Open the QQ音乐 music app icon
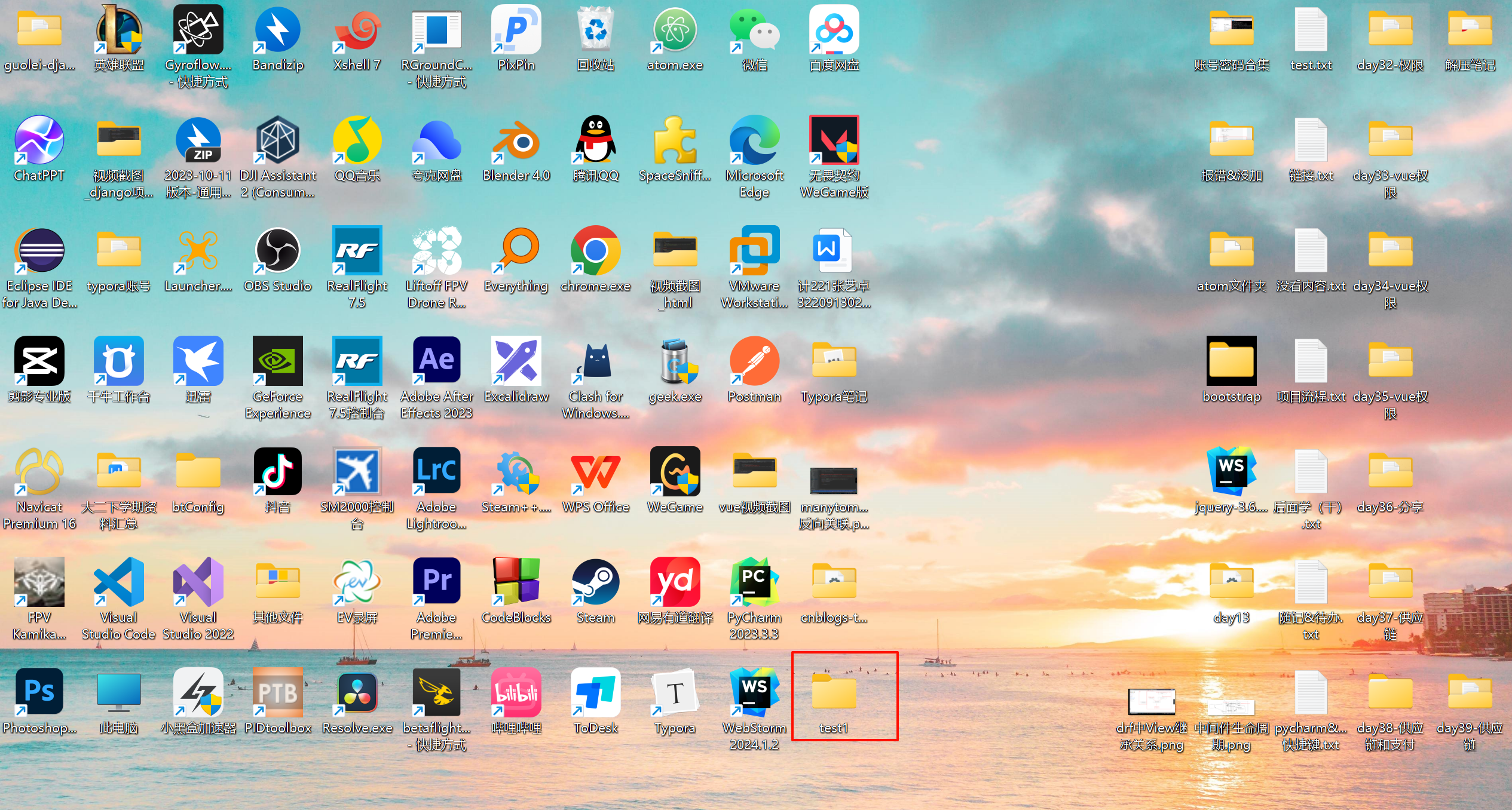 (x=357, y=140)
